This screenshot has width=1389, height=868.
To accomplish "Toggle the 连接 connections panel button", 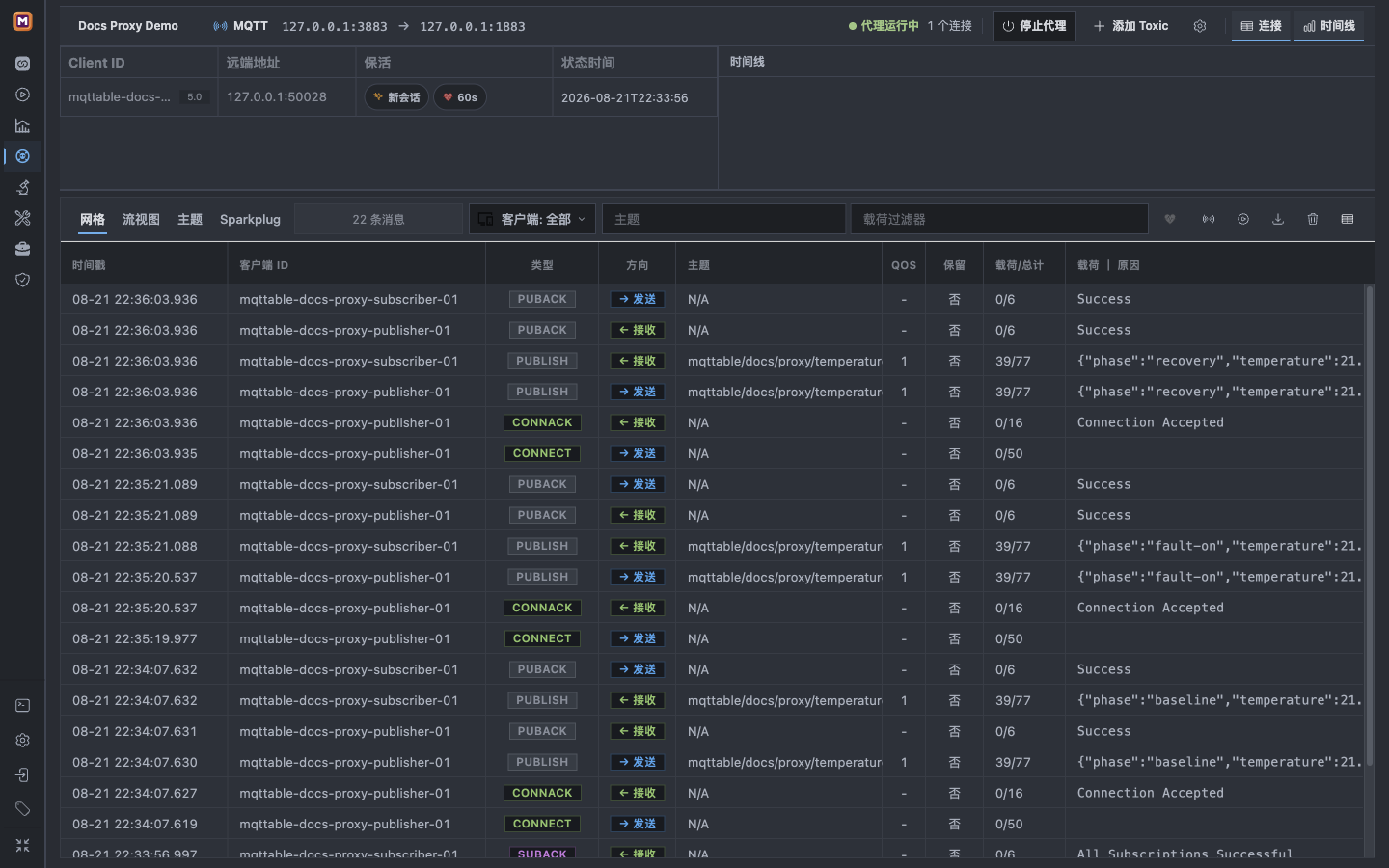I will pos(1261,26).
